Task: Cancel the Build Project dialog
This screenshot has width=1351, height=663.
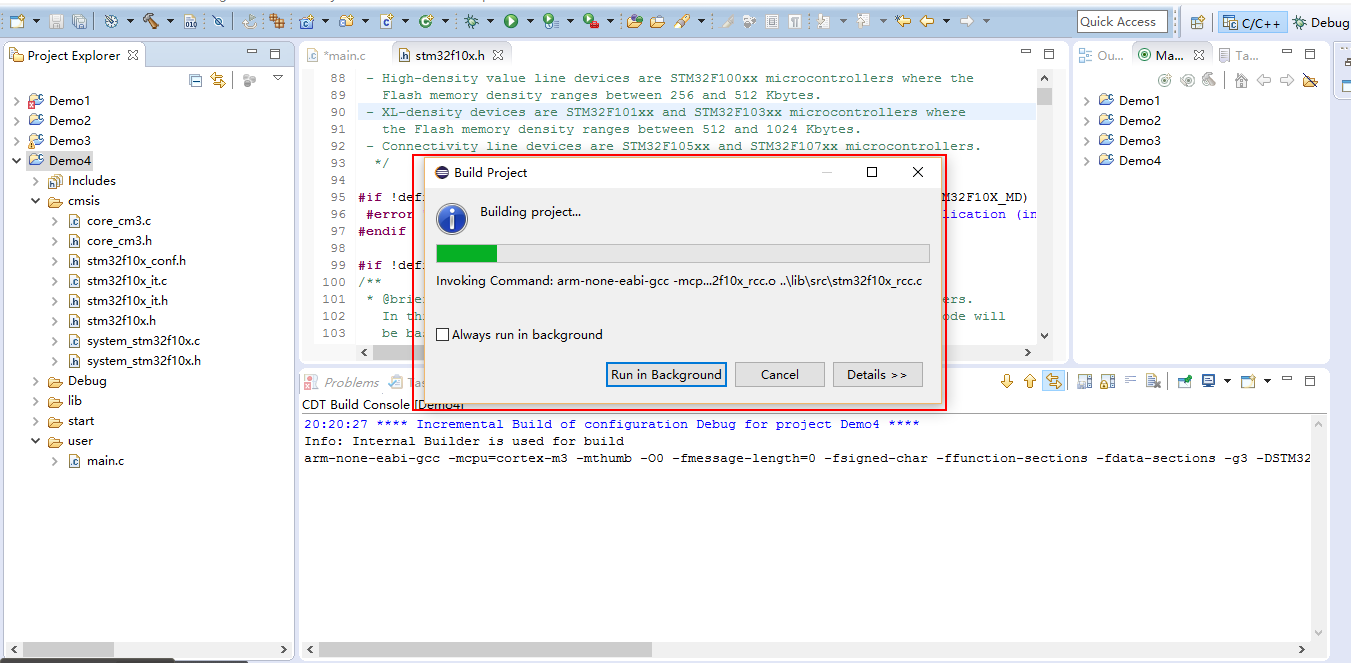Action: pos(780,374)
